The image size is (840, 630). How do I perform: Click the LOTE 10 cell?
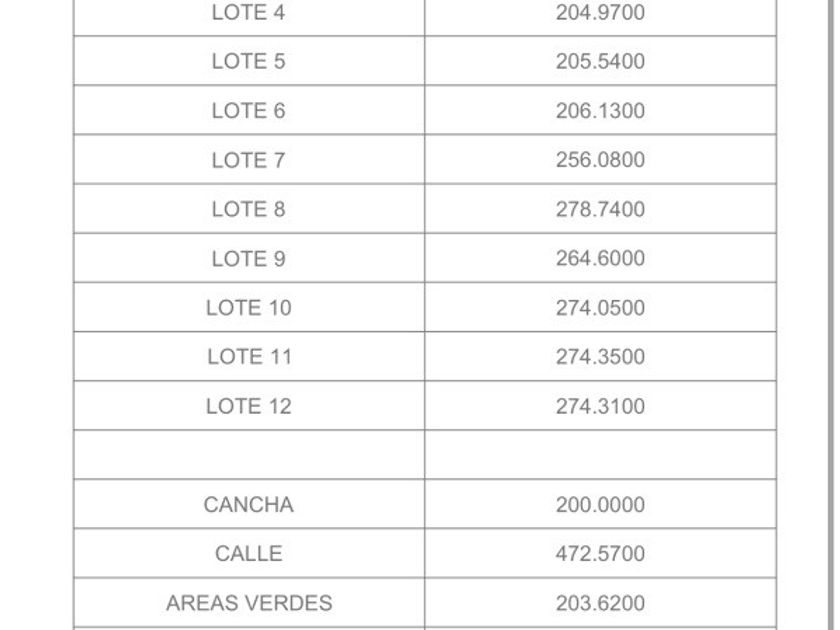(x=248, y=308)
